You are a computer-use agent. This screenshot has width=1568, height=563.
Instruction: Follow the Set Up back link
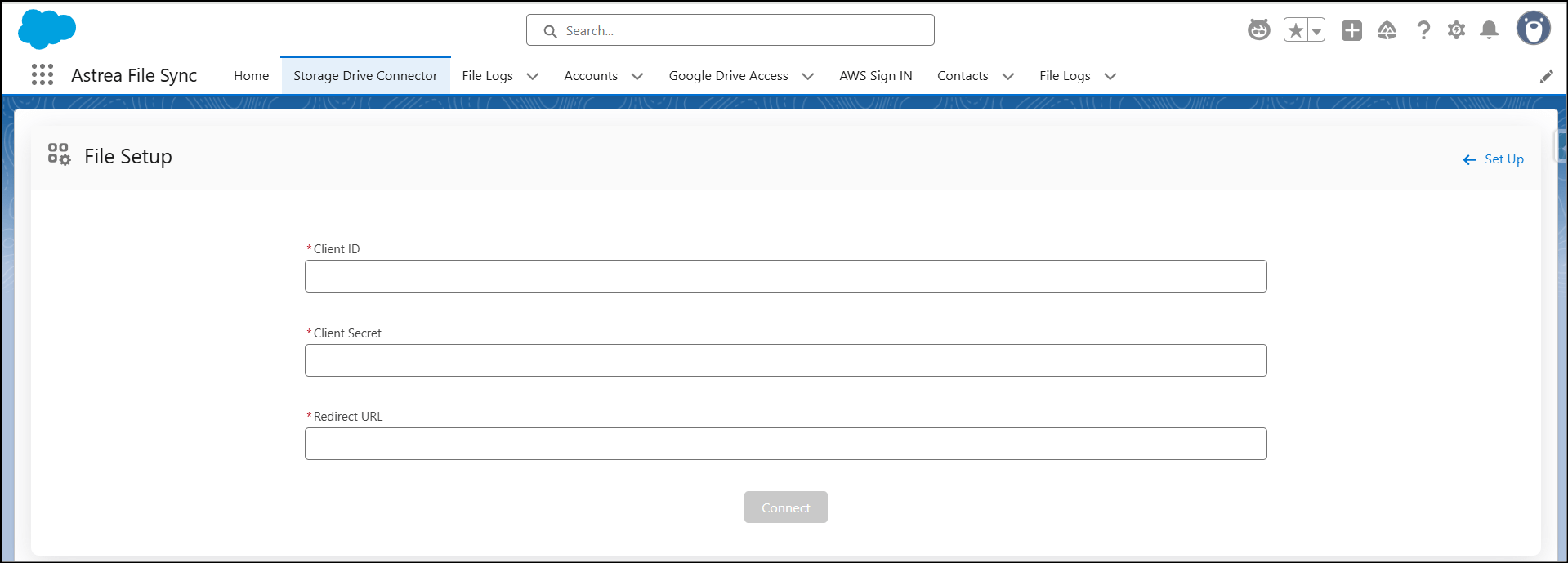click(x=1494, y=159)
